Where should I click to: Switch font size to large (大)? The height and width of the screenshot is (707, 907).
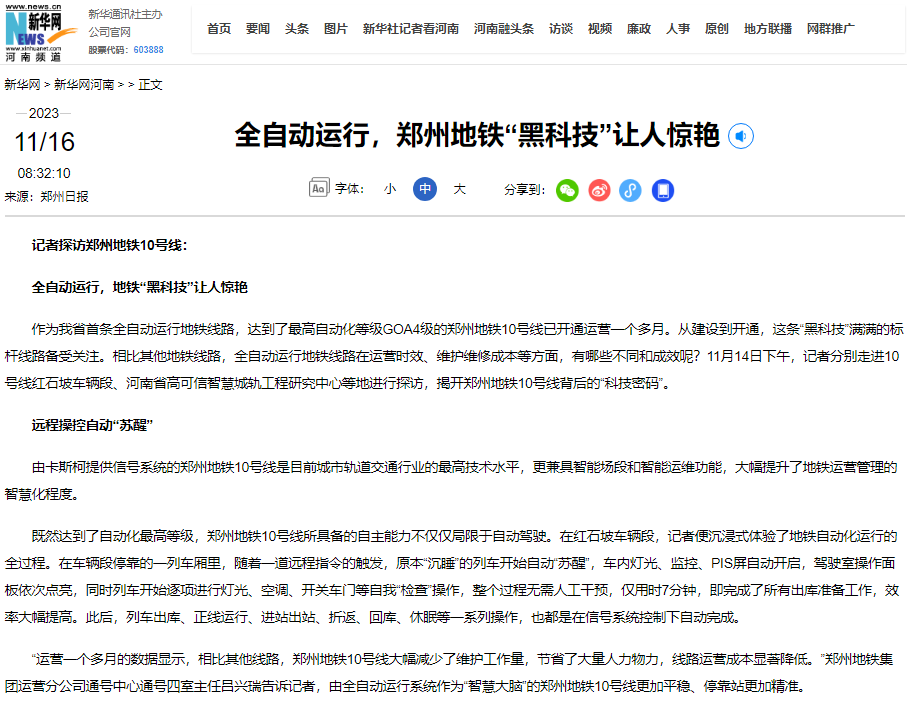click(x=459, y=189)
